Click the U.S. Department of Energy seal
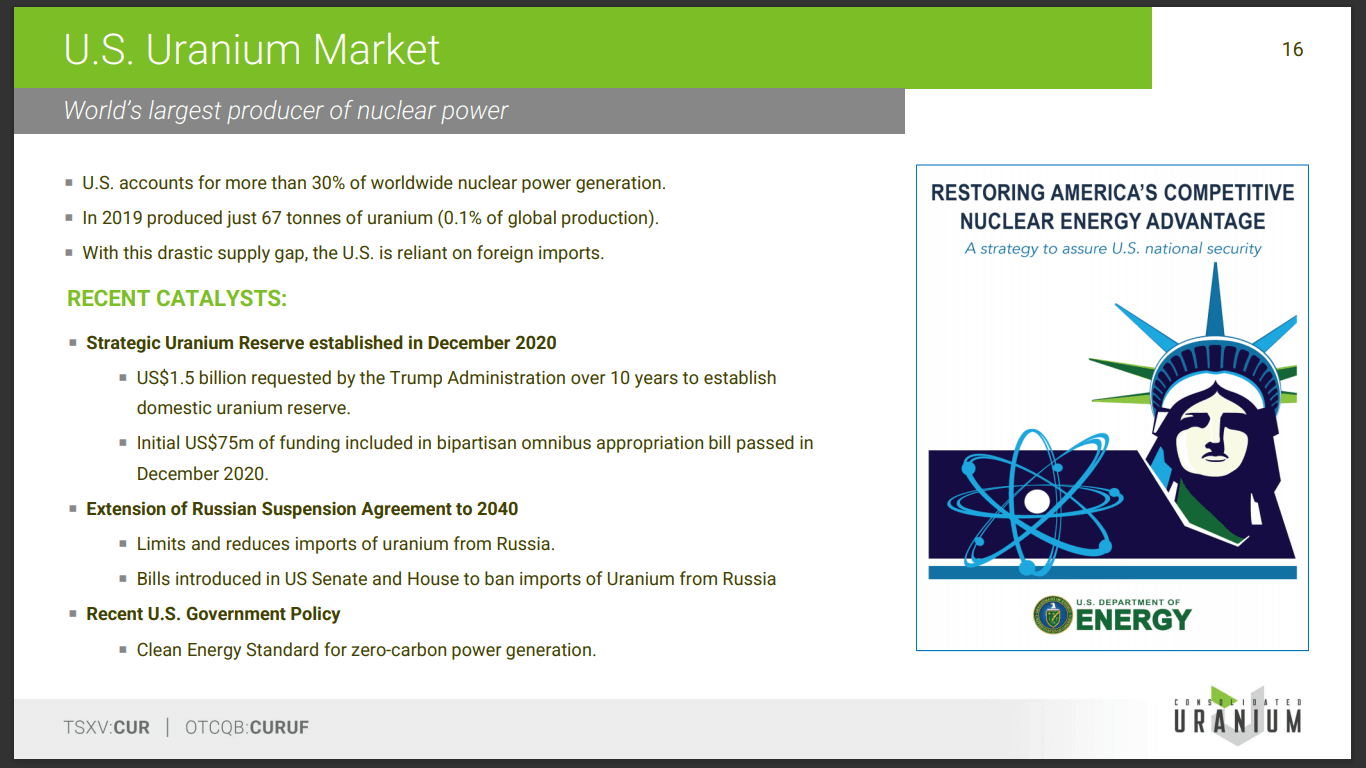Screen dimensions: 1366x768 [1053, 614]
